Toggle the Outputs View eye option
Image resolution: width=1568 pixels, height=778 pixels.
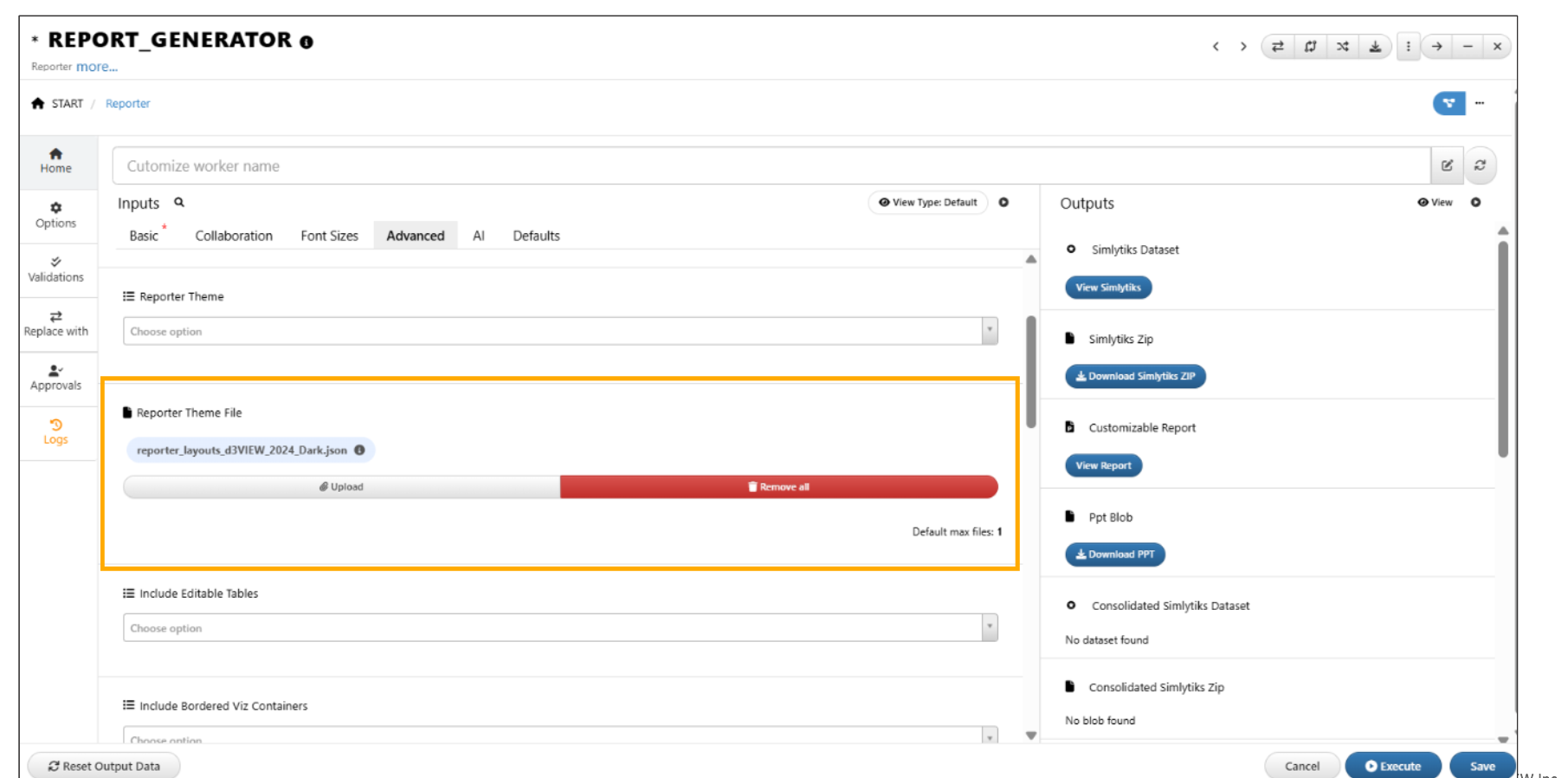[x=1435, y=203]
